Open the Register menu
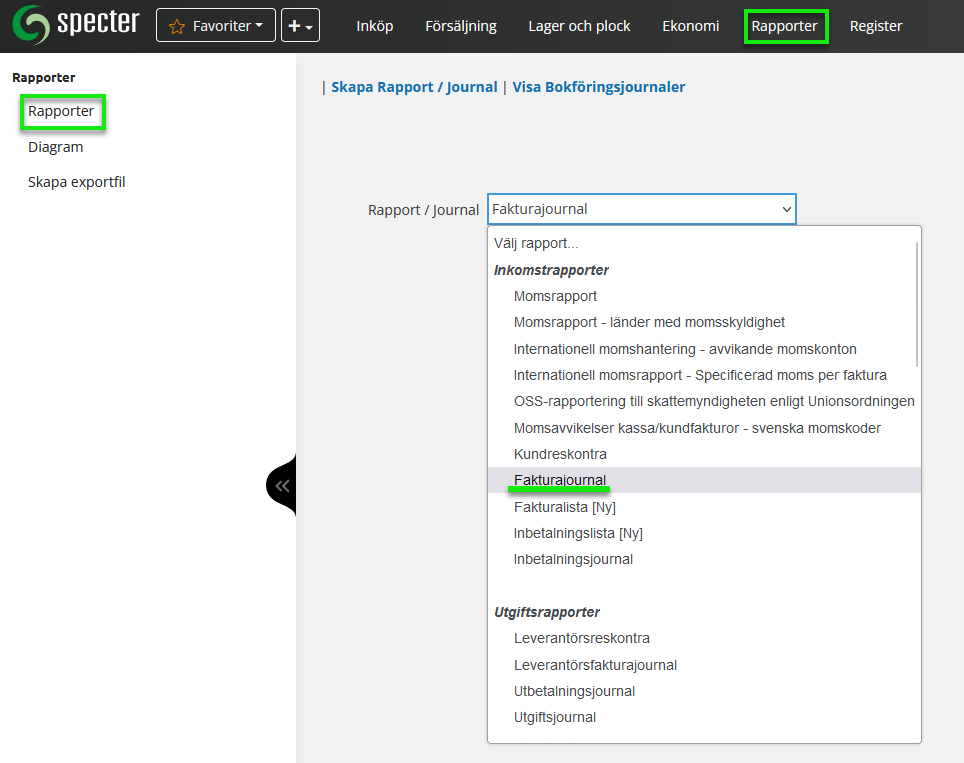This screenshot has width=964, height=763. coord(876,26)
